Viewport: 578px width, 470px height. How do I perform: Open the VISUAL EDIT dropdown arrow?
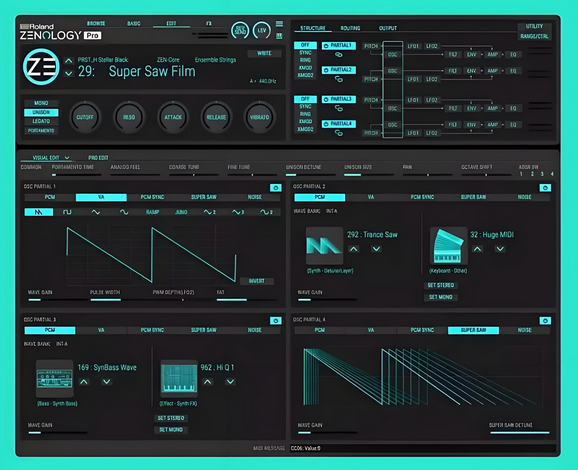[67, 158]
